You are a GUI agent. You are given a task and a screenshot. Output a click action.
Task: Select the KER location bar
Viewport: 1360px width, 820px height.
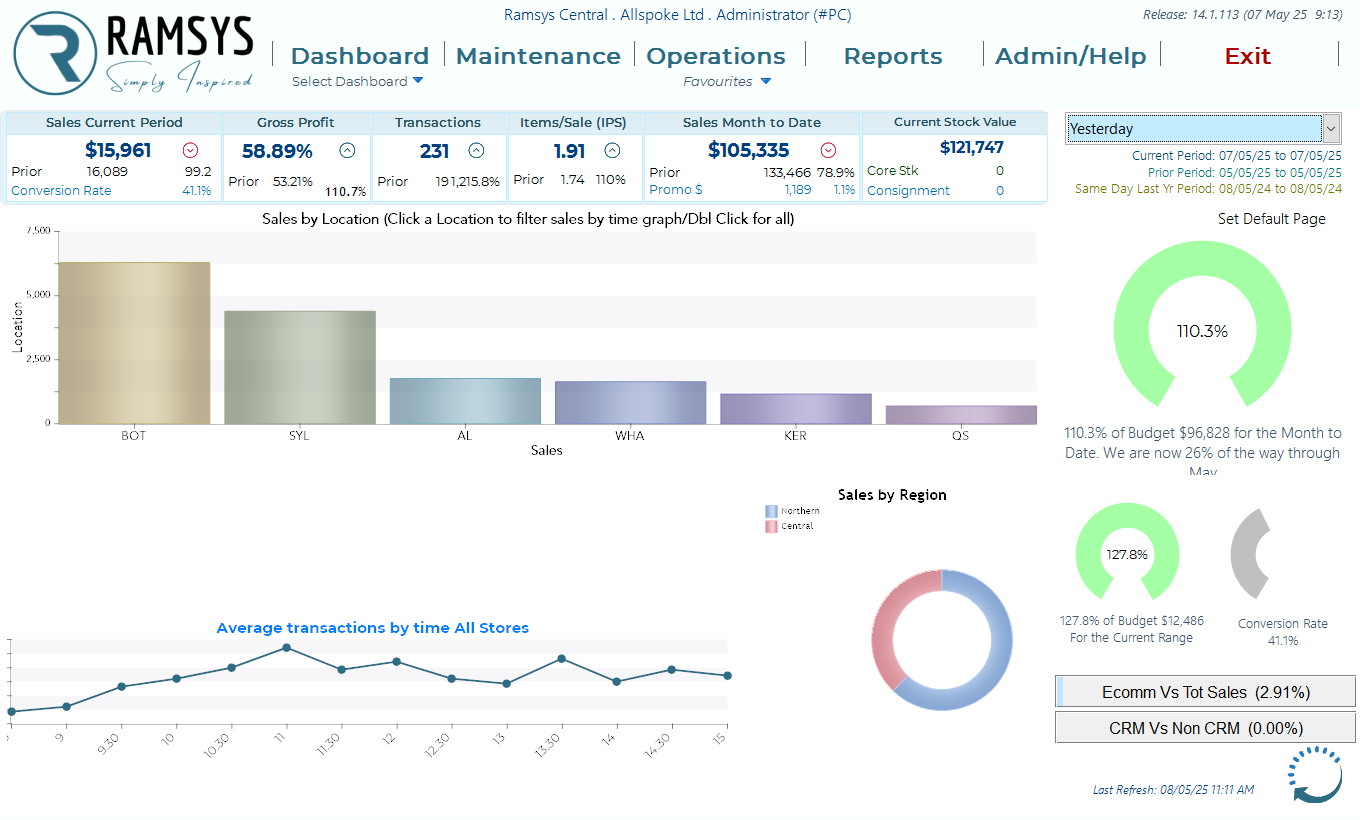click(x=796, y=409)
